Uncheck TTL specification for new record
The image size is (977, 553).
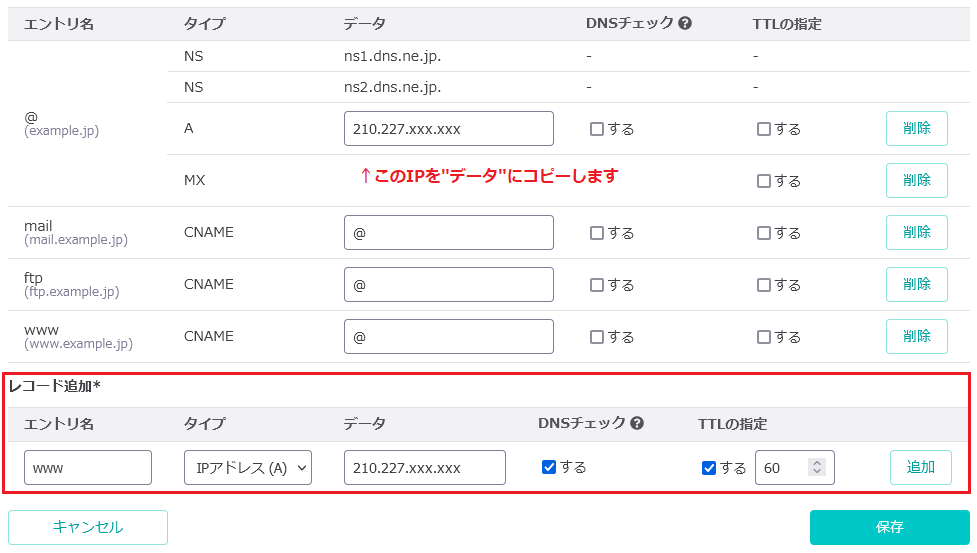click(x=708, y=468)
